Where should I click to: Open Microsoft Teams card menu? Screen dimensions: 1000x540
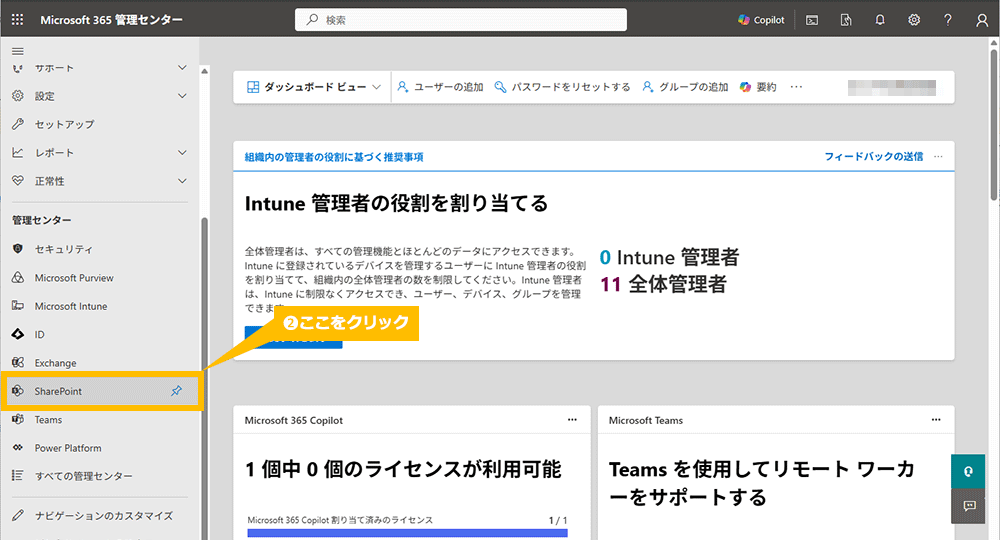936,420
